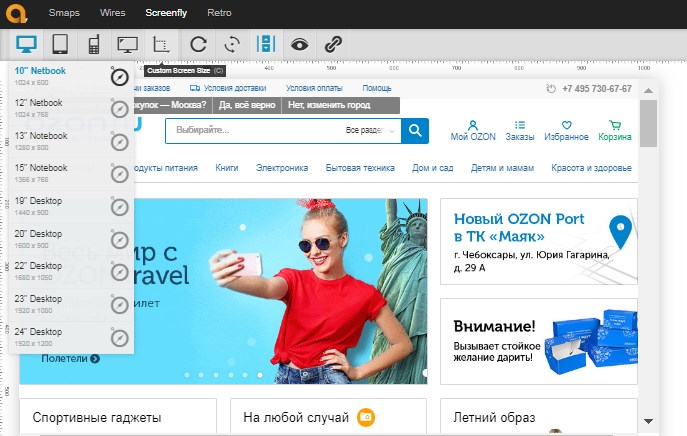Viewport: 687px width, 436px height.
Task: Click the scrollbar up arrow
Action: click(648, 91)
